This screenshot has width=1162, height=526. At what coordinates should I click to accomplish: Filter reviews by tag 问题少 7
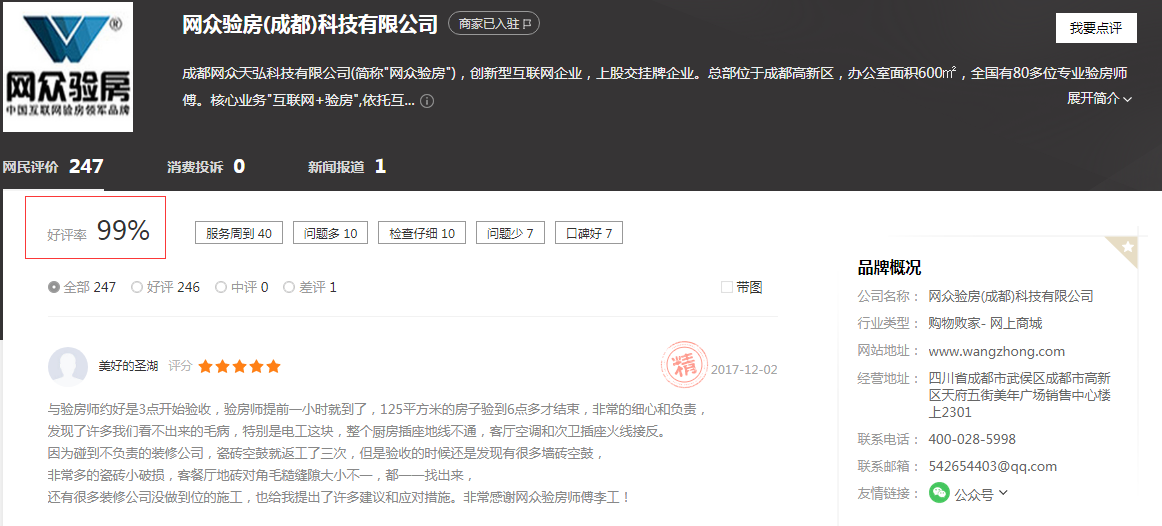click(x=511, y=233)
